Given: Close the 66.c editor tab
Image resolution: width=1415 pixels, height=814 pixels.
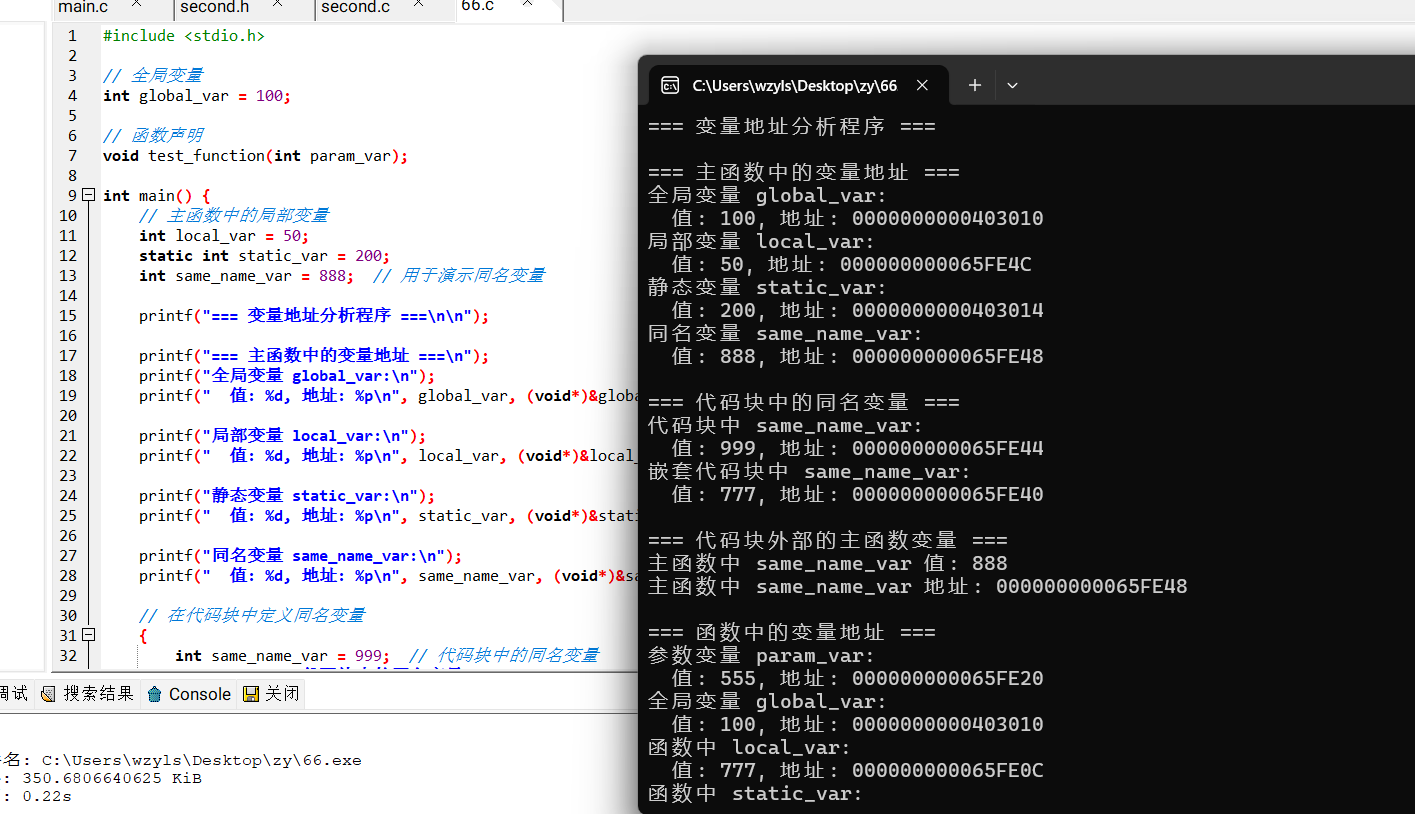Looking at the screenshot, I should (x=525, y=5).
